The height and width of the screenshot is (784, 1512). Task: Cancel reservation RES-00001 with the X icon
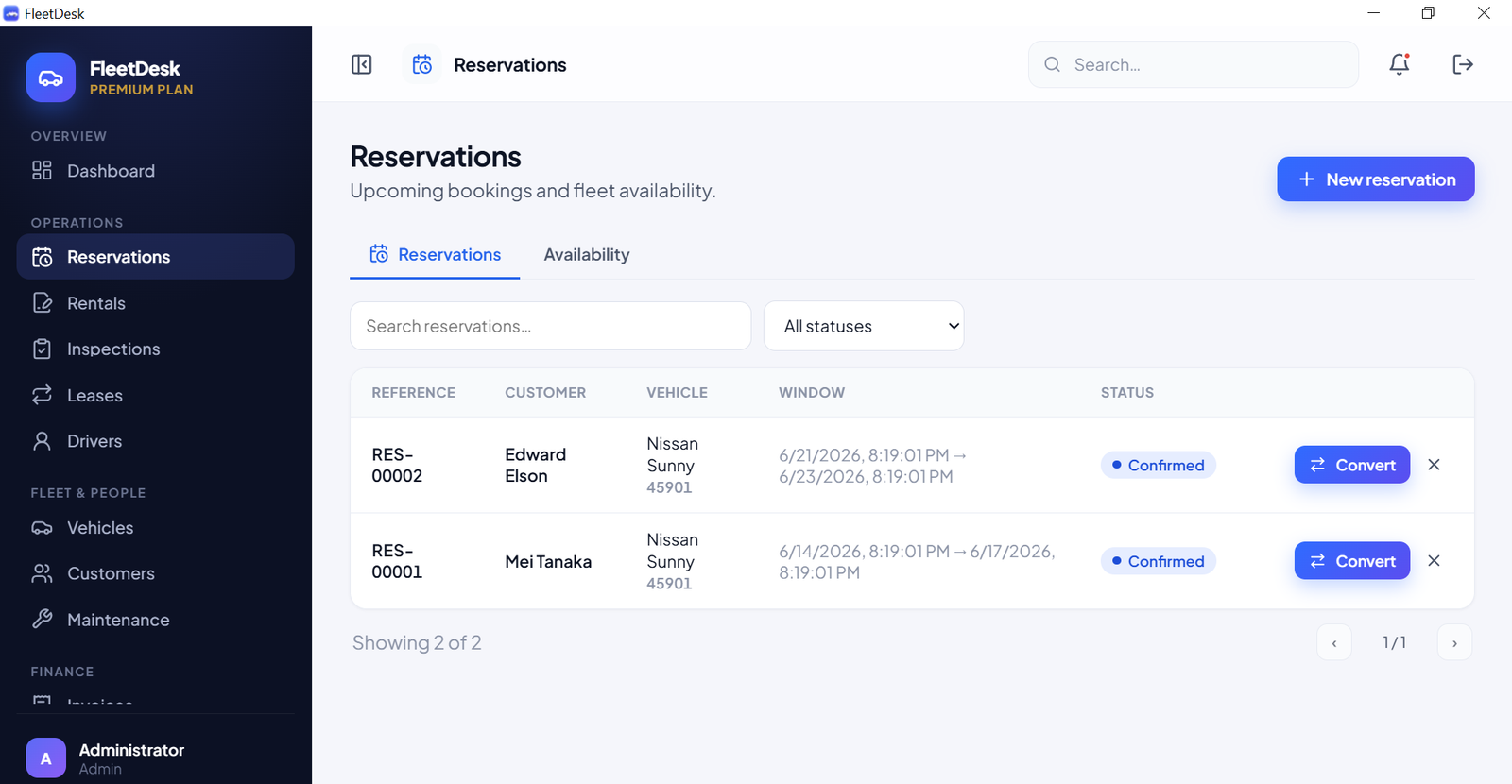coord(1434,561)
